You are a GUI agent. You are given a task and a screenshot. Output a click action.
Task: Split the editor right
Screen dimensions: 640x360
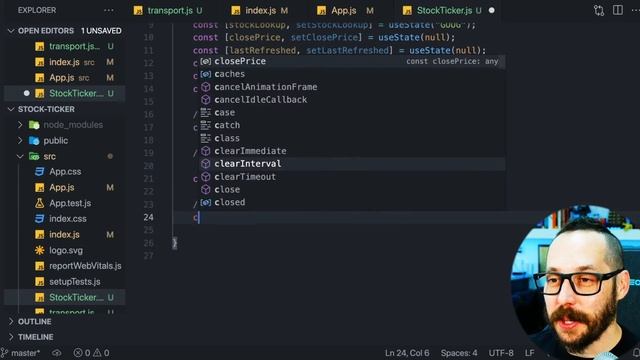[618, 10]
